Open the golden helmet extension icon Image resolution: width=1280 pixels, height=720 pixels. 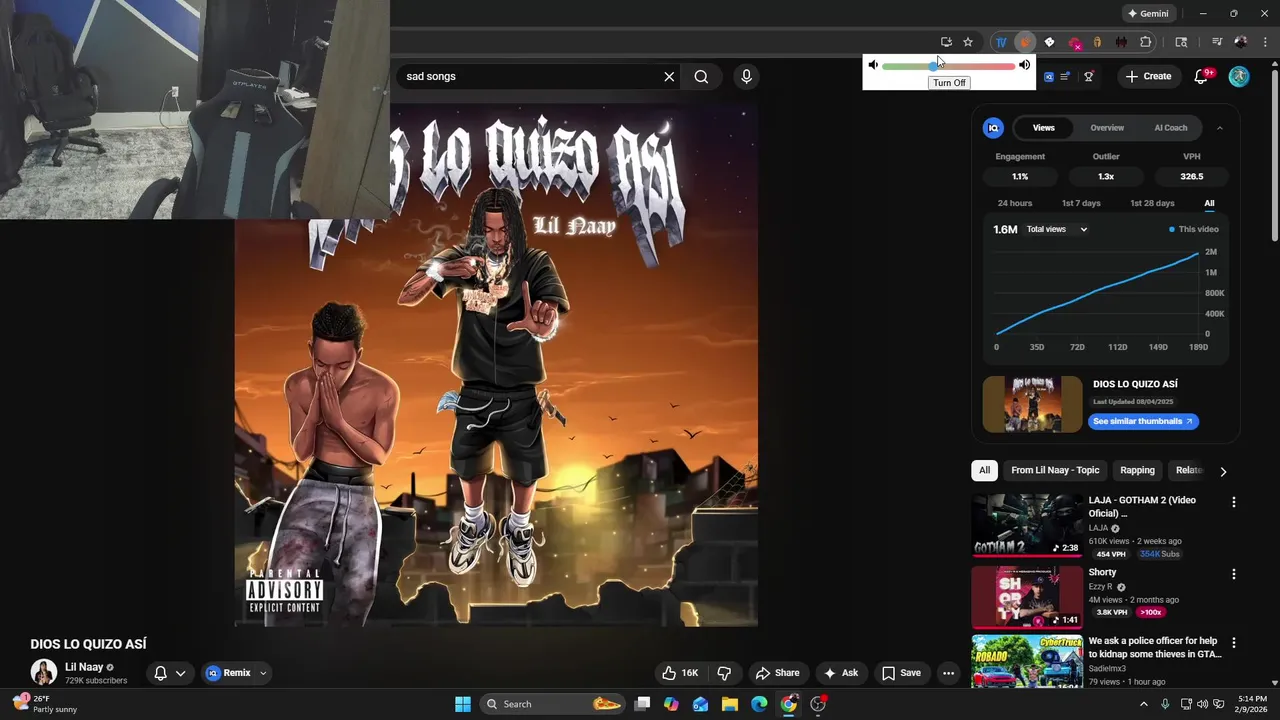point(1097,42)
